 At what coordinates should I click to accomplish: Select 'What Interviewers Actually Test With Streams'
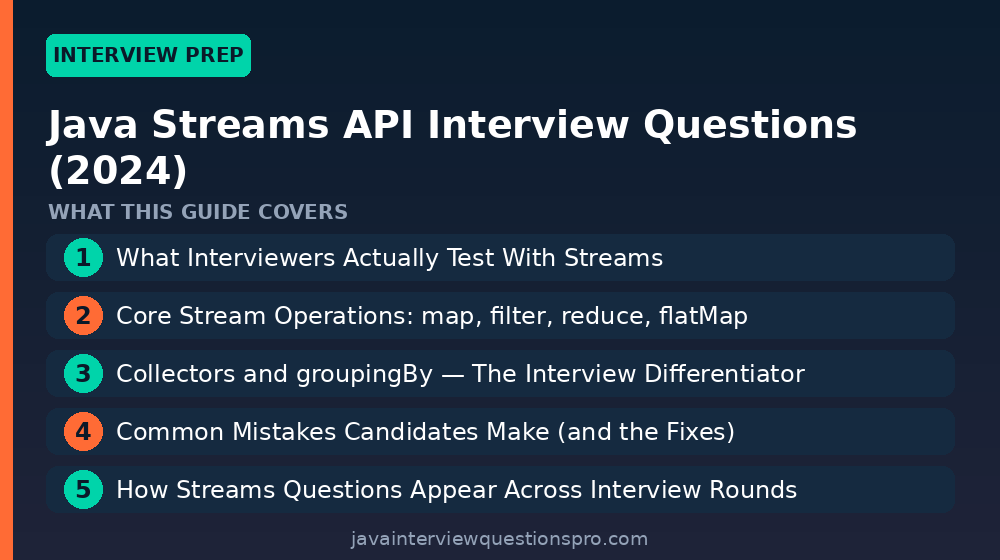(500, 258)
